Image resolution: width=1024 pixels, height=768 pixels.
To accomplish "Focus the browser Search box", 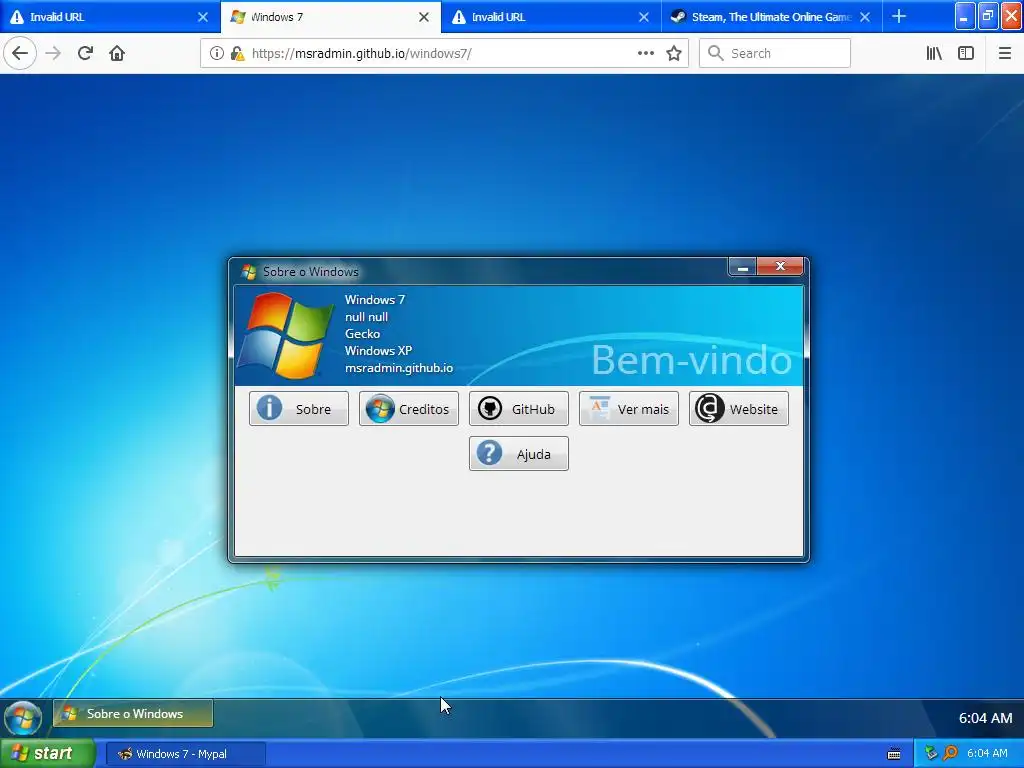I will (x=775, y=54).
